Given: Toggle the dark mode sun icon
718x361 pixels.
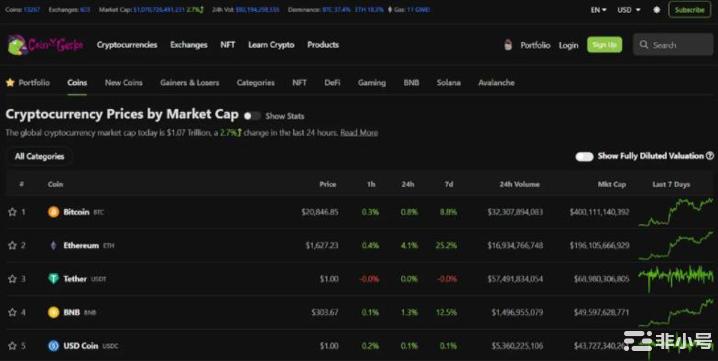Looking at the screenshot, I should point(657,10).
